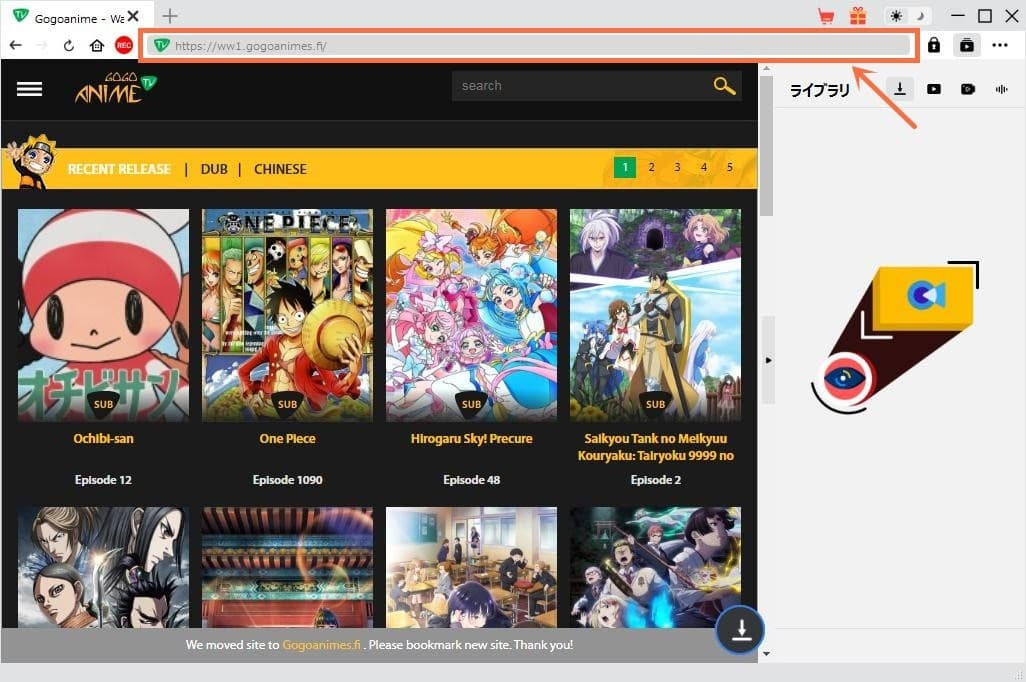This screenshot has height=682, width=1026.
Task: Toggle light/dark theme switch
Action: click(x=908, y=16)
